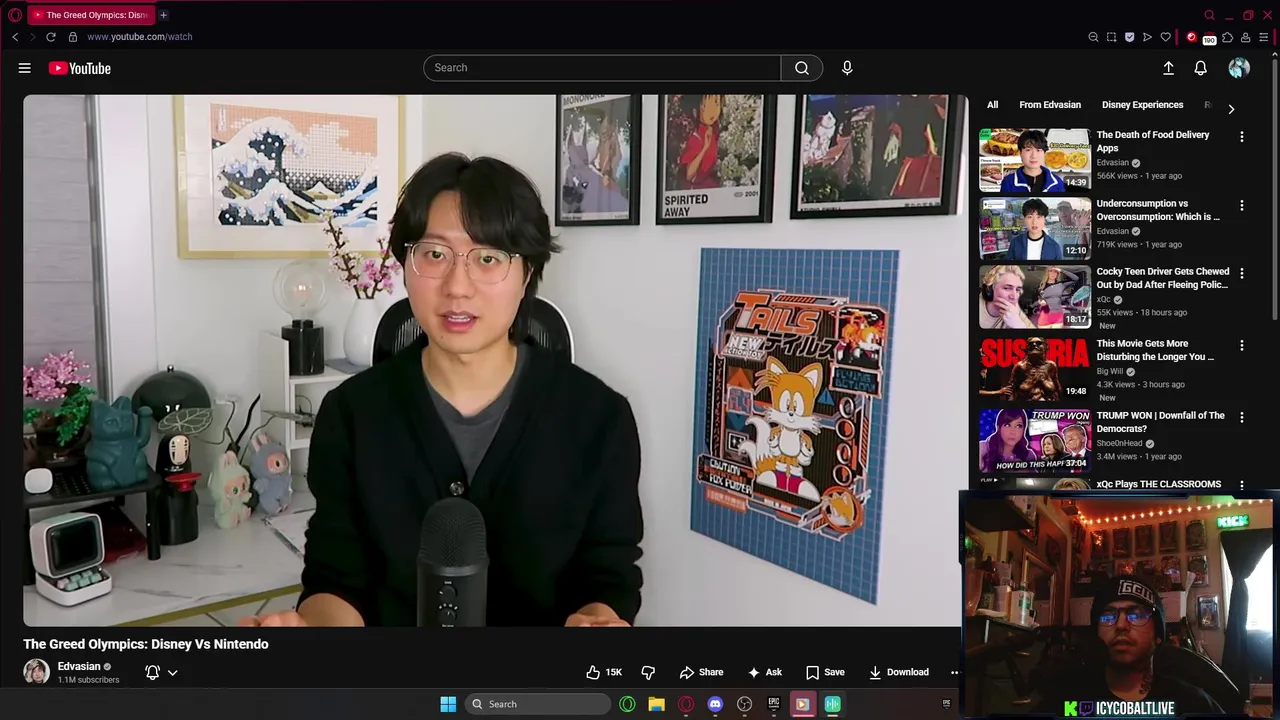Save the video to a playlist
The height and width of the screenshot is (720, 1280).
tap(825, 672)
